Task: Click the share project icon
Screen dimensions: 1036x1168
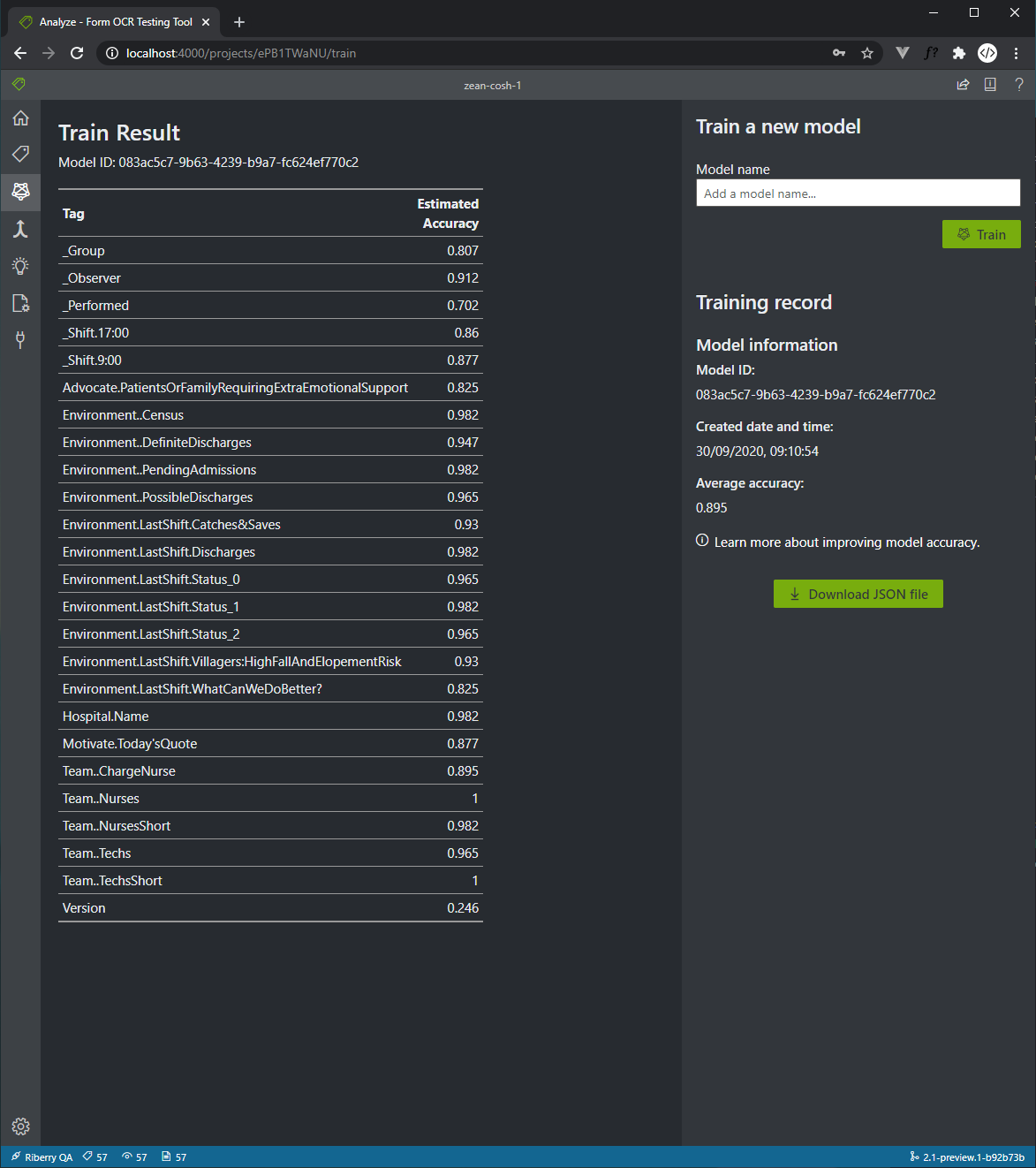Action: pos(963,85)
